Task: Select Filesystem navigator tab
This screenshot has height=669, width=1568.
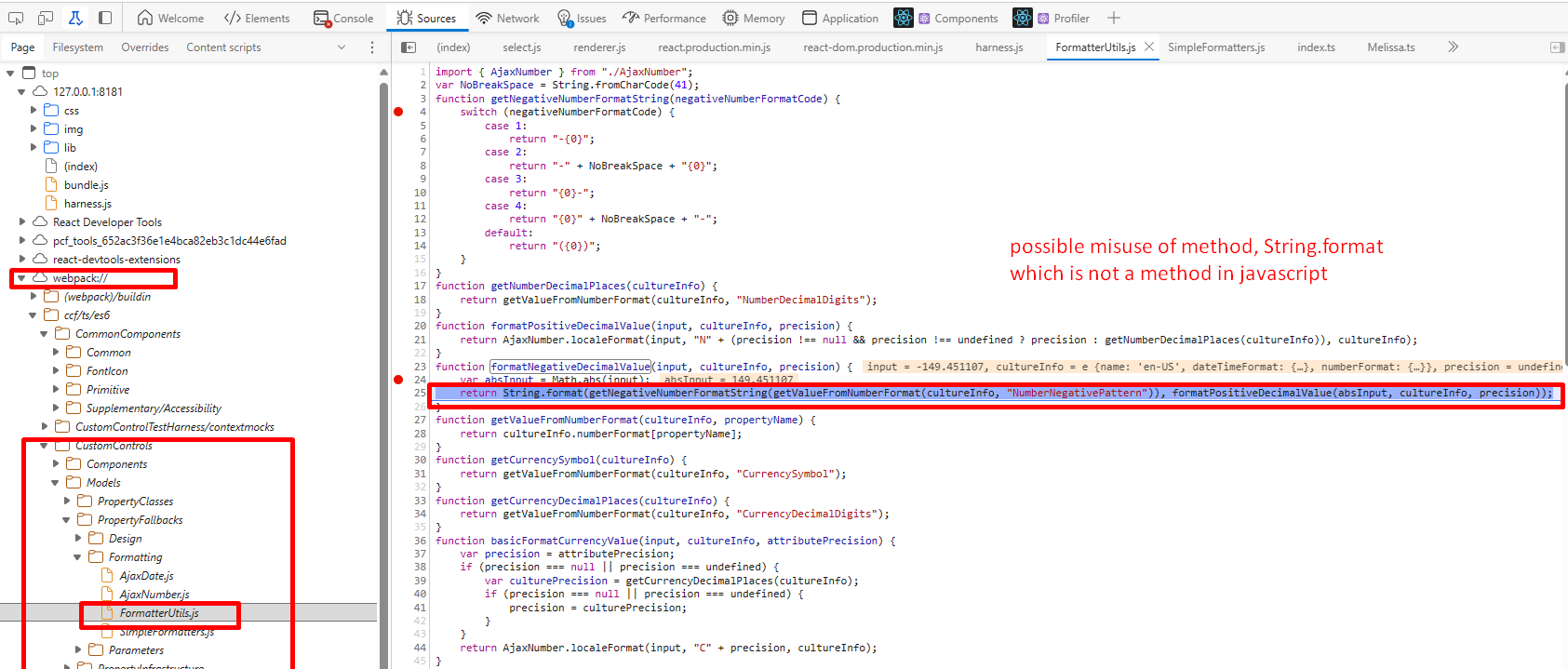Action: (x=78, y=47)
